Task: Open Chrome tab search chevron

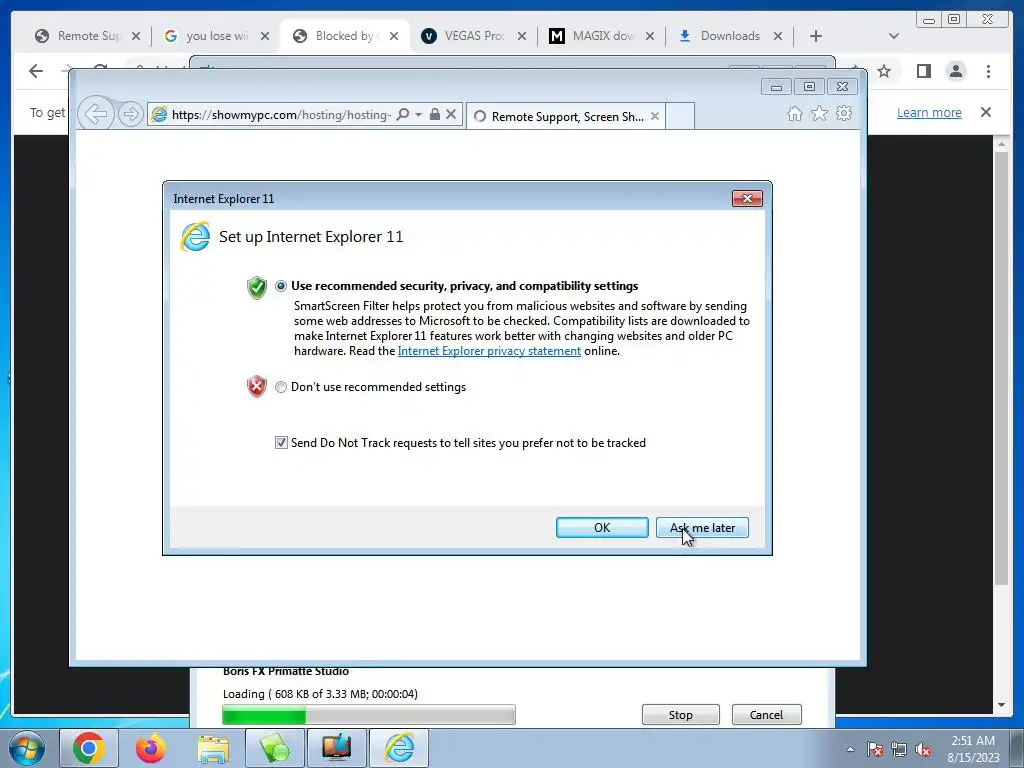Action: point(894,36)
